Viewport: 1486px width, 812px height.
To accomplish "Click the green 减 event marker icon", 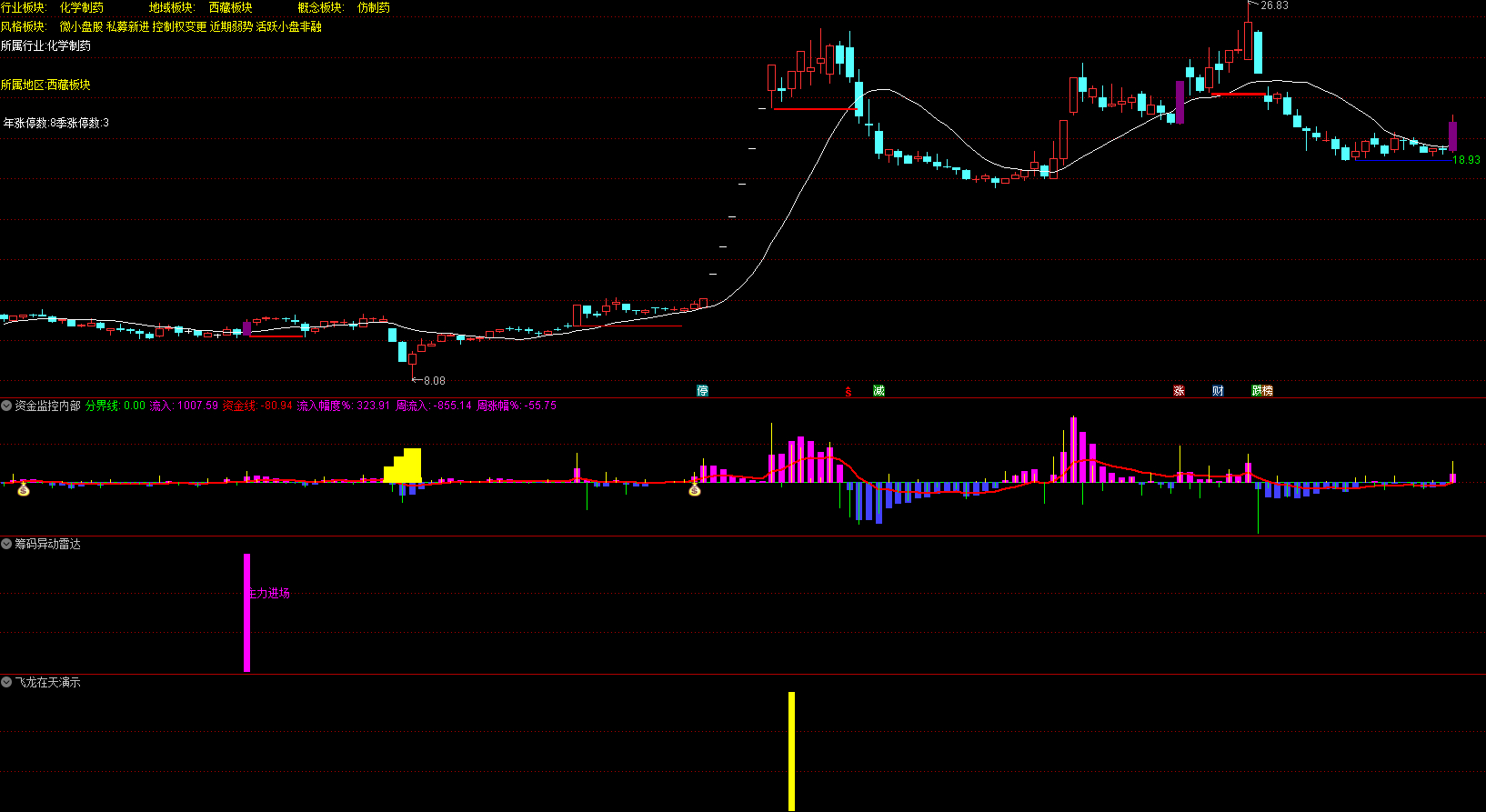I will (x=879, y=391).
